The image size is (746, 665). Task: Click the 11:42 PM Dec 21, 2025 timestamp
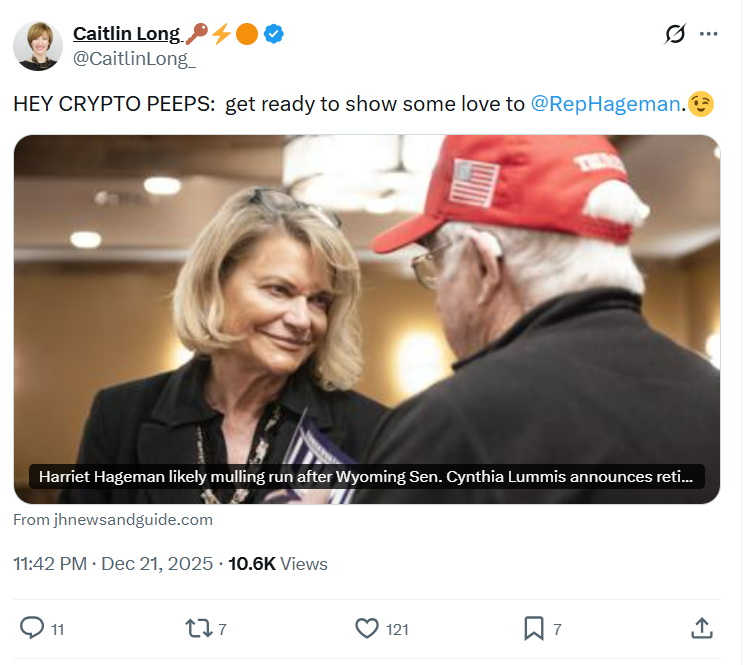coord(113,564)
